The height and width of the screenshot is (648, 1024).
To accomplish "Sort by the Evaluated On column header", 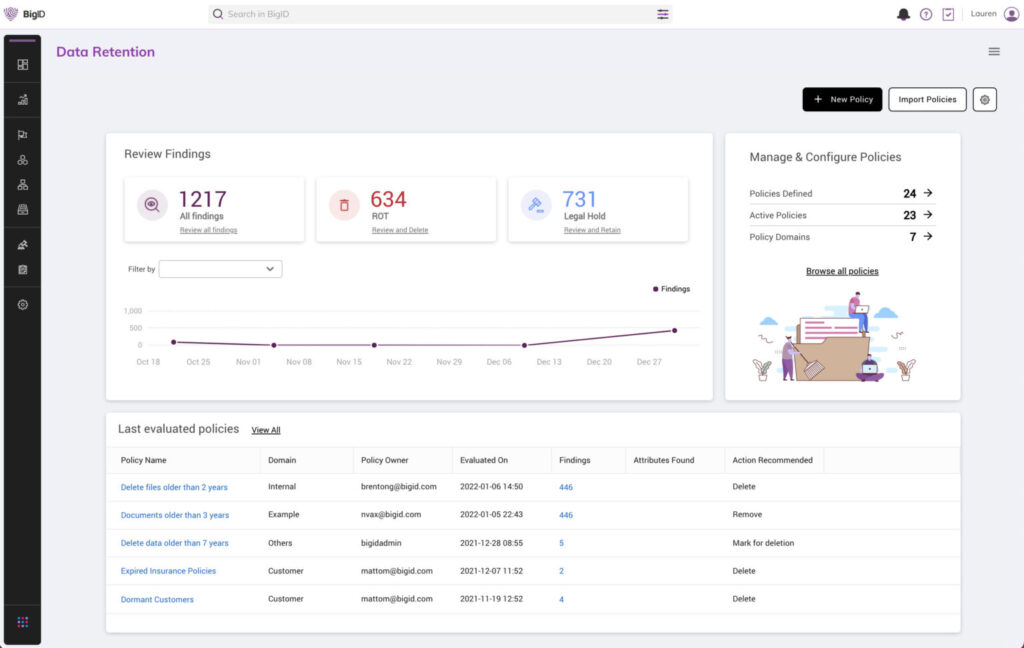I will (484, 460).
